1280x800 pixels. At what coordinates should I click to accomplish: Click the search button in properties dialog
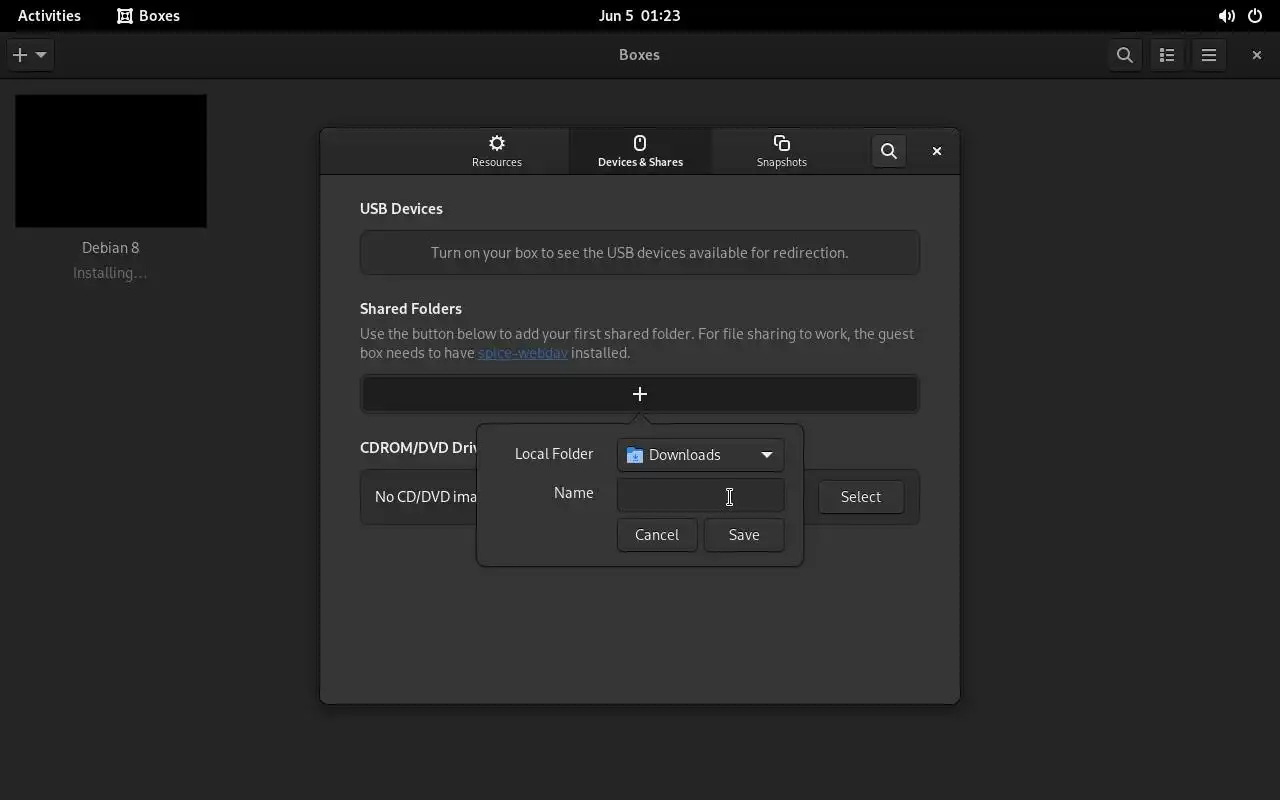889,151
